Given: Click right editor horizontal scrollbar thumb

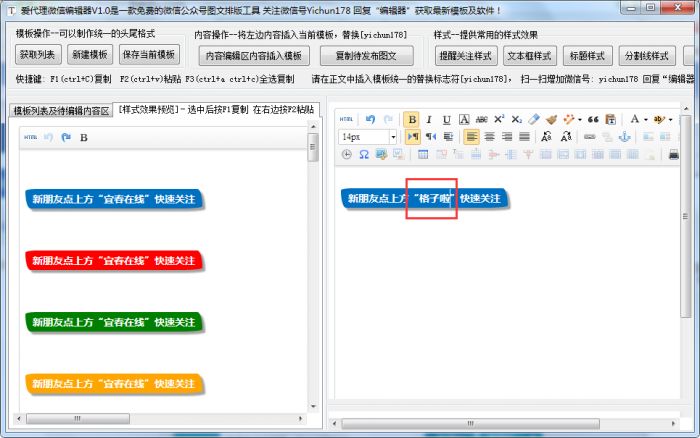Looking at the screenshot, I should pyautogui.click(x=471, y=423).
